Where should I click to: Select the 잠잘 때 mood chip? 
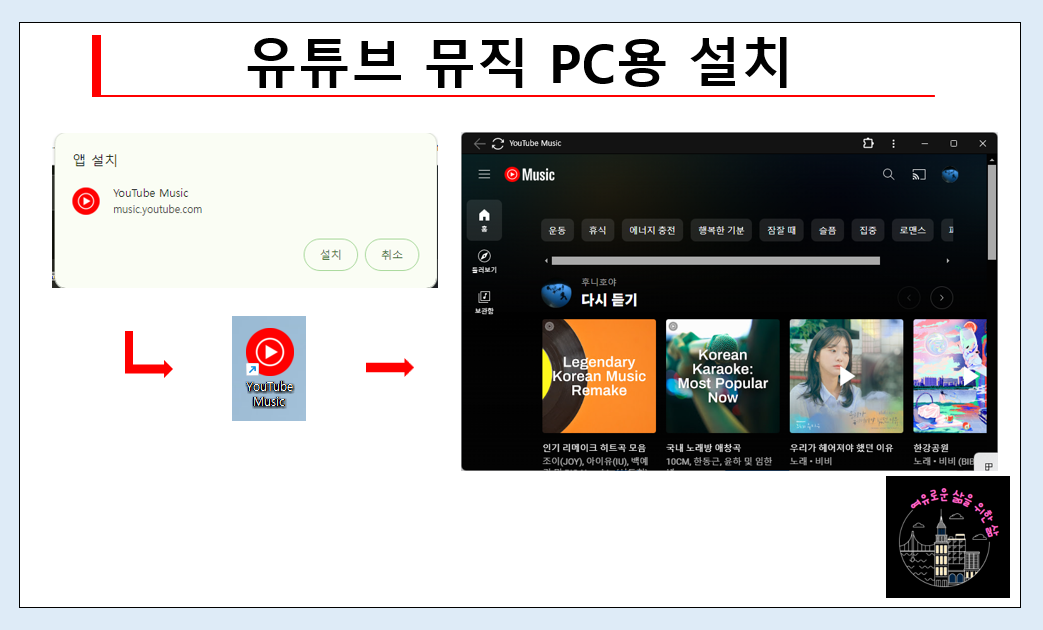[x=782, y=230]
